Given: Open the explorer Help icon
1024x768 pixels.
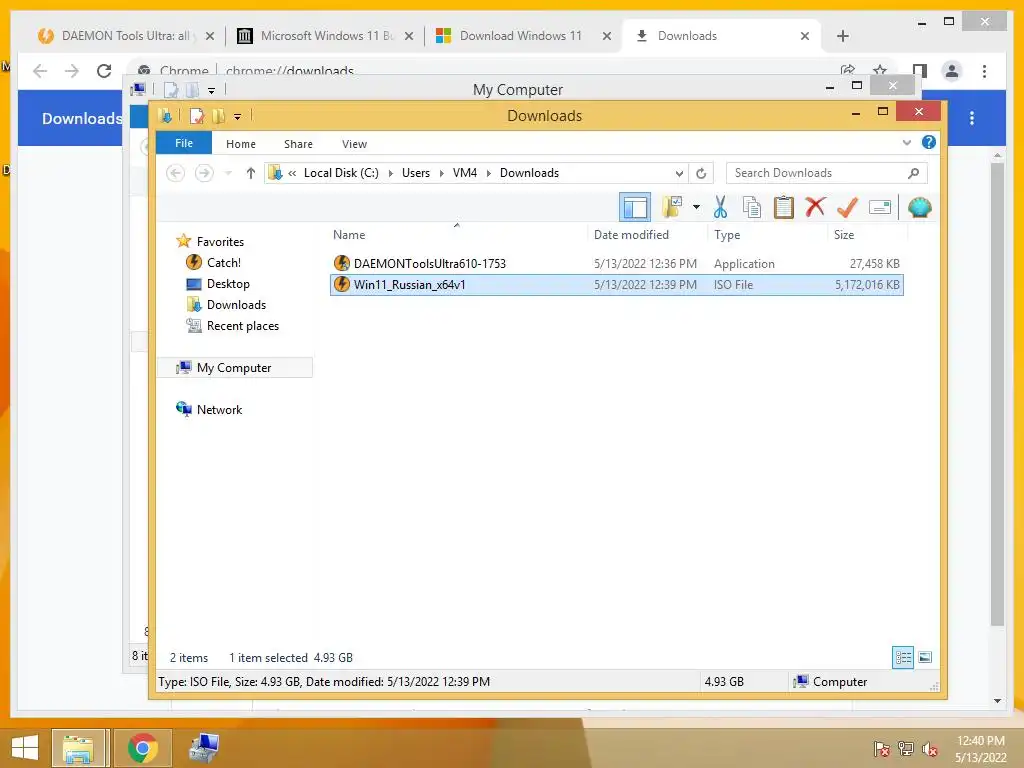Looking at the screenshot, I should click(929, 142).
